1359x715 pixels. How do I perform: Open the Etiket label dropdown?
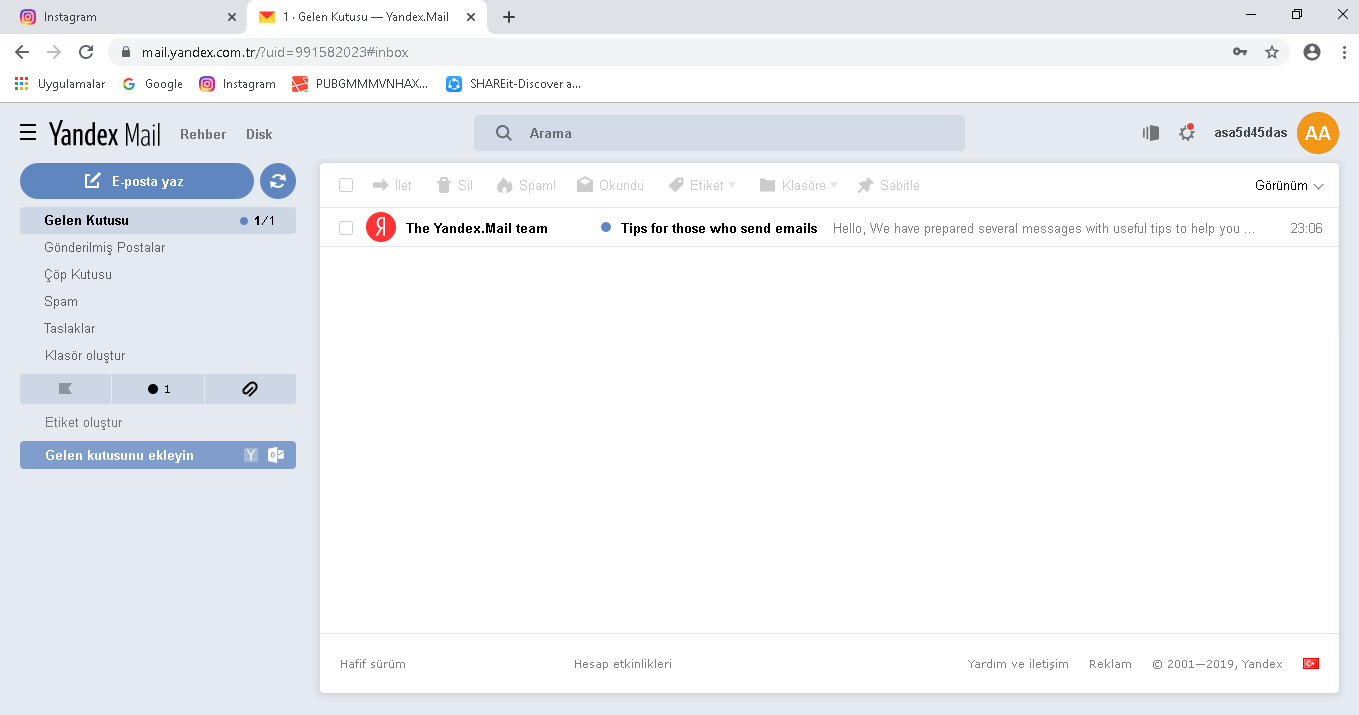click(702, 185)
